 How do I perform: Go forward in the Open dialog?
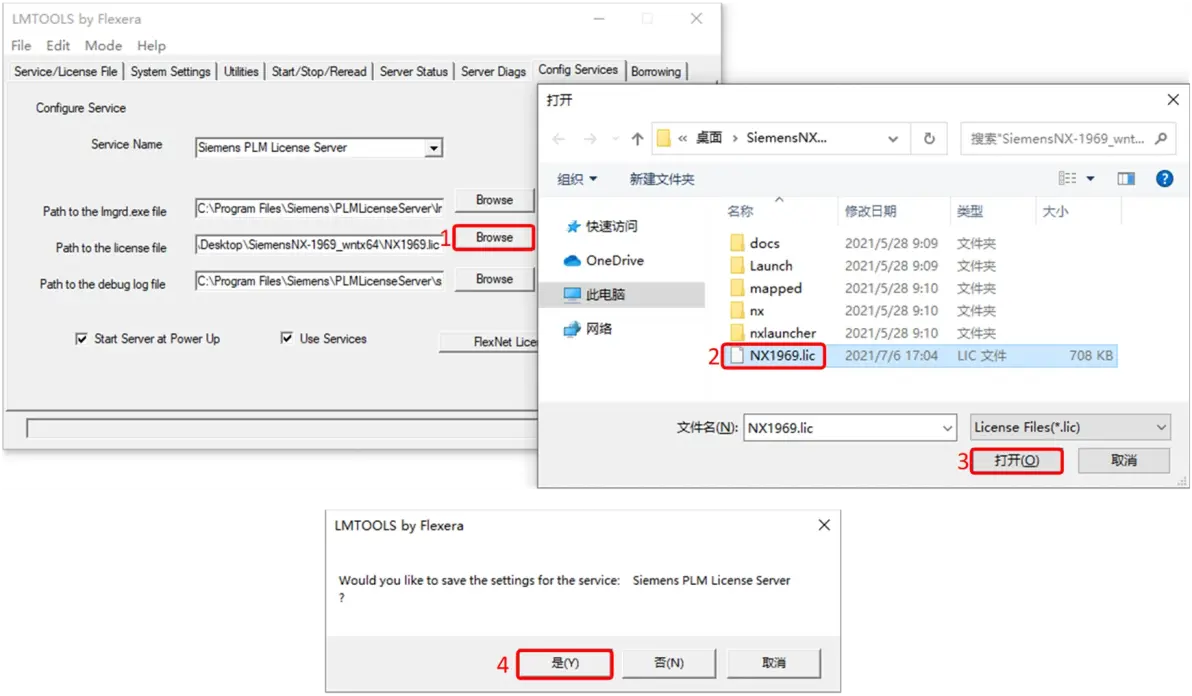coord(590,138)
